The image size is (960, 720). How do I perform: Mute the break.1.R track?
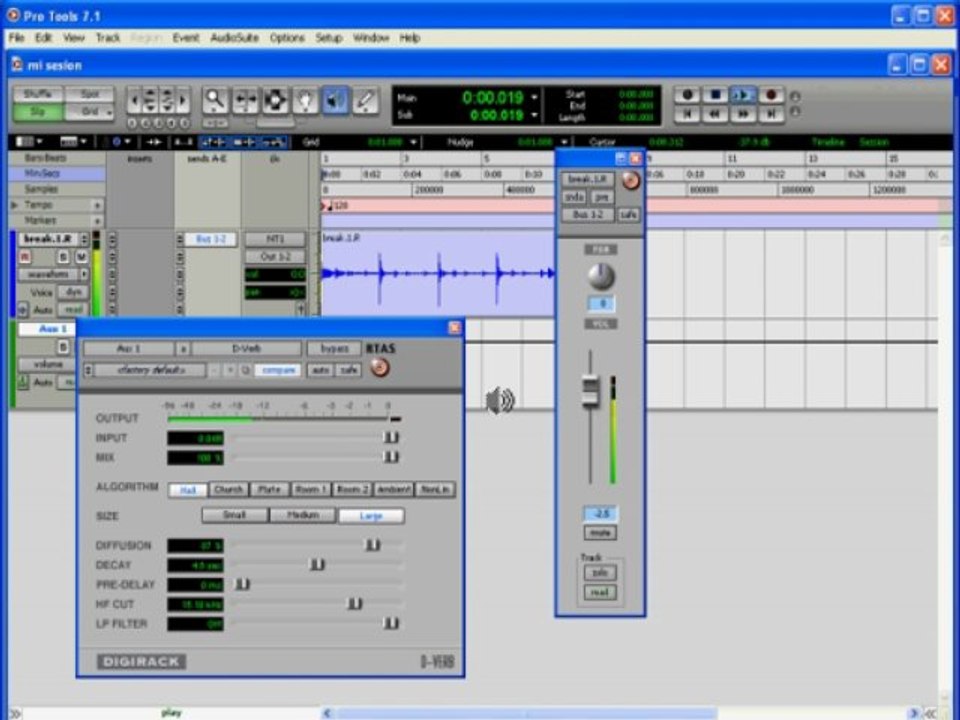[80, 257]
